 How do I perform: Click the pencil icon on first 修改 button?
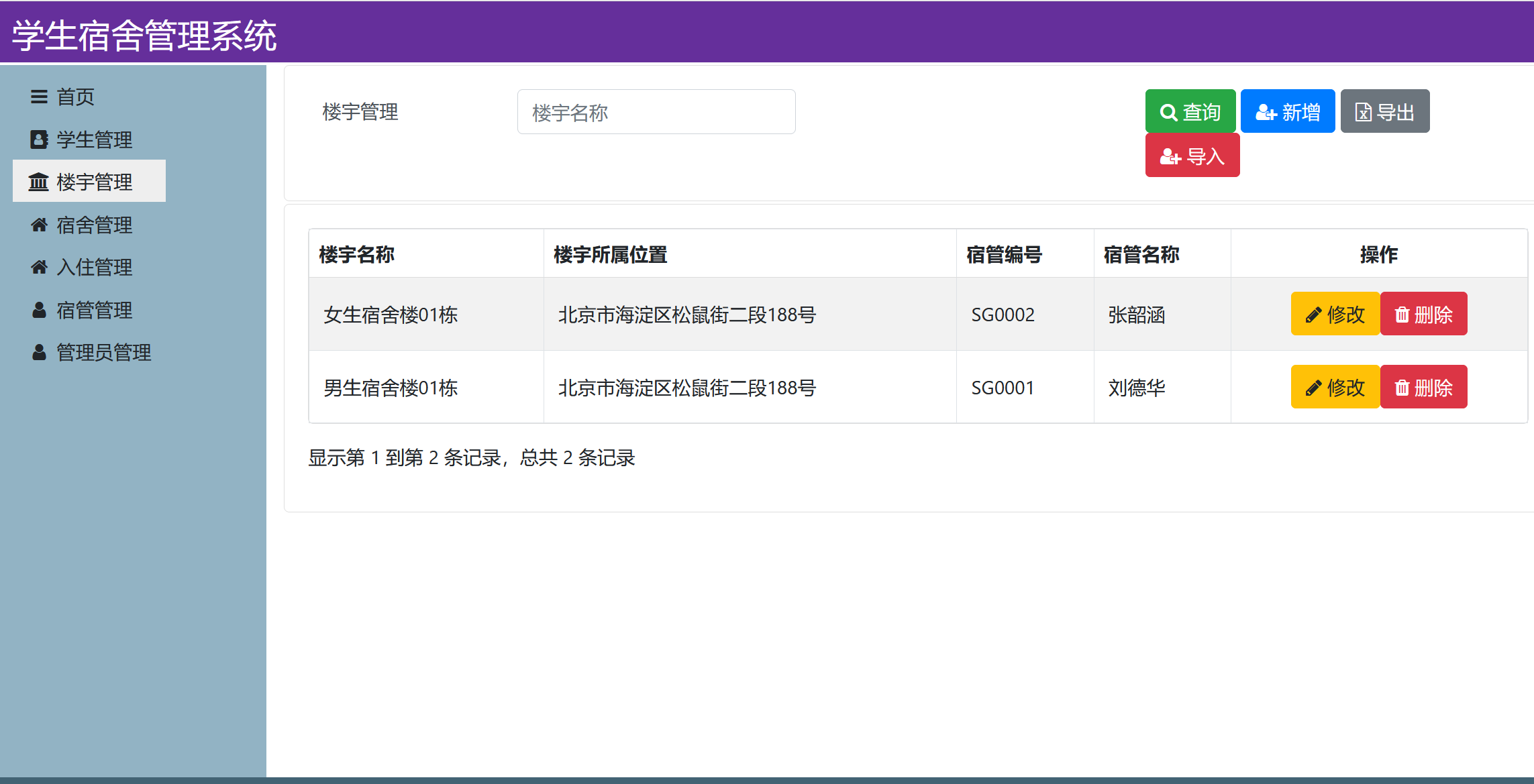[x=1314, y=313]
